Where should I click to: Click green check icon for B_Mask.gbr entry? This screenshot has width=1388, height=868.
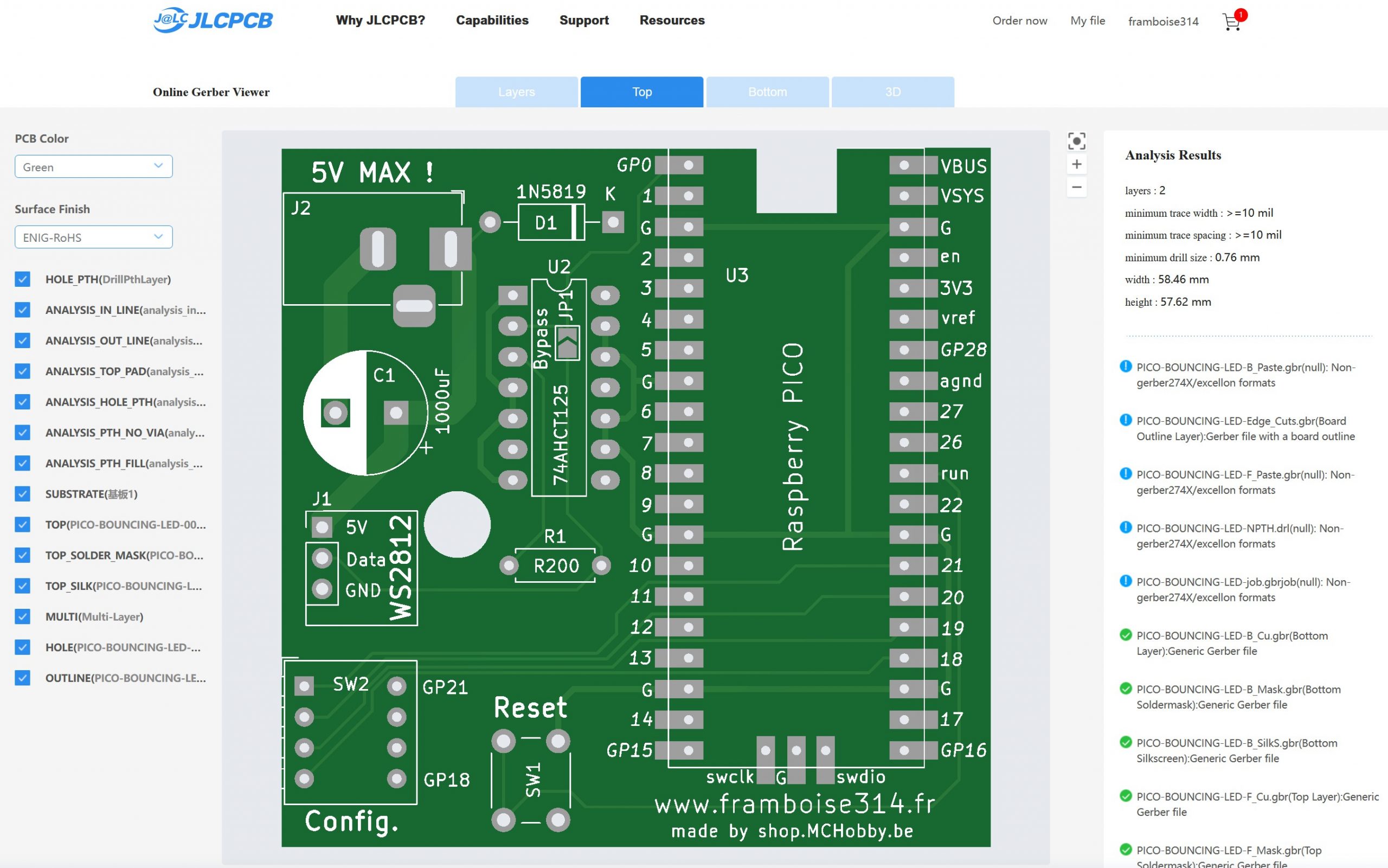(1126, 689)
